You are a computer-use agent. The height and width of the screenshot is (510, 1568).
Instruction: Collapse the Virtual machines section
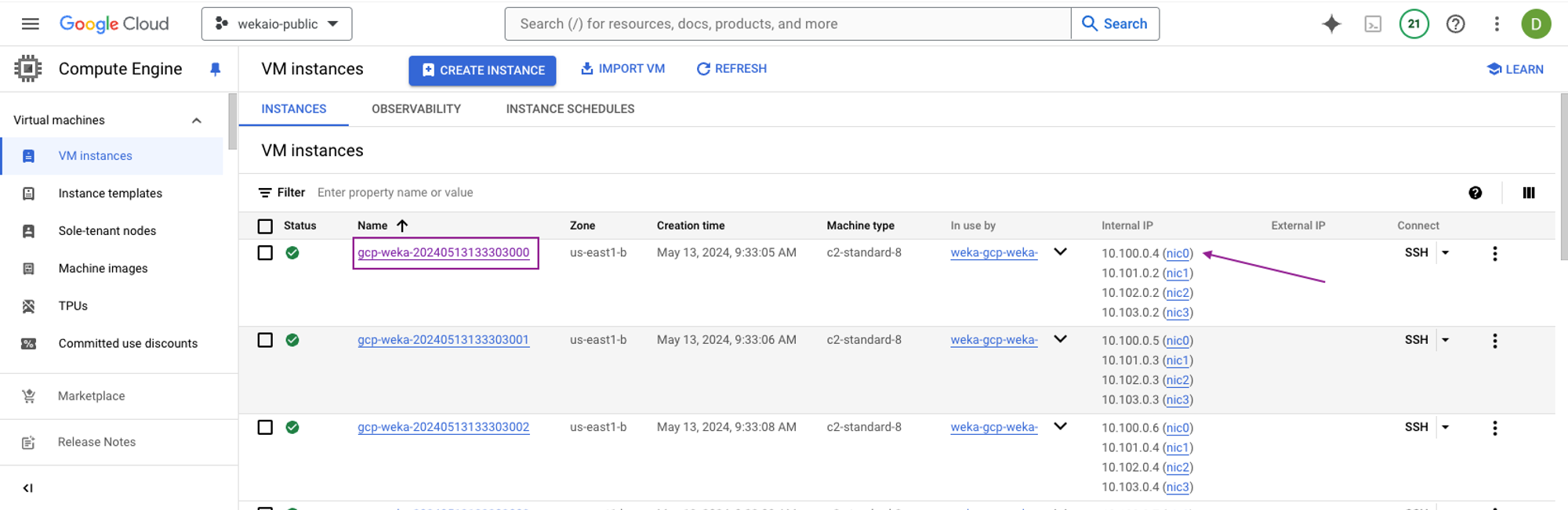pos(197,121)
